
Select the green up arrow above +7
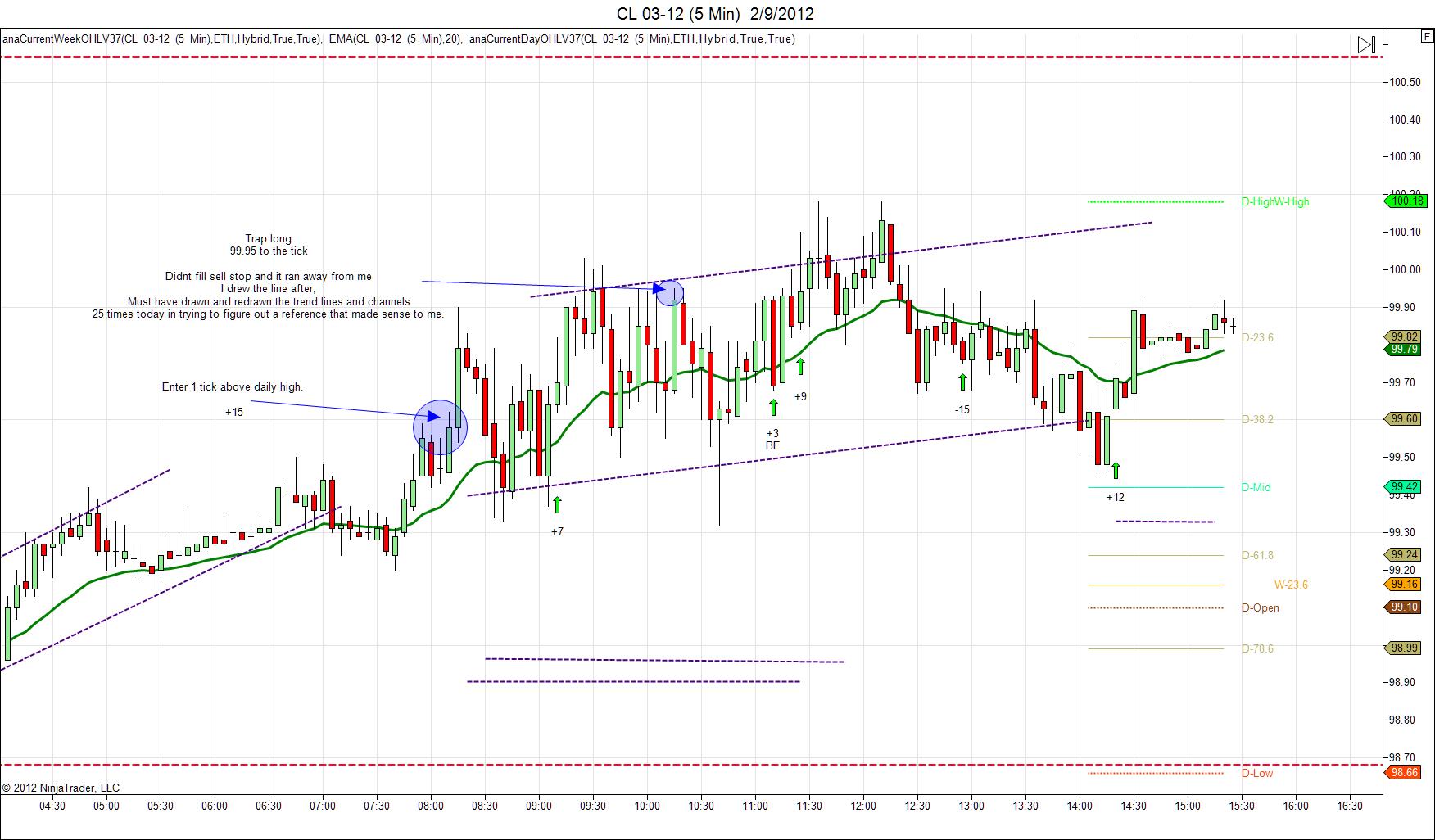pos(557,504)
